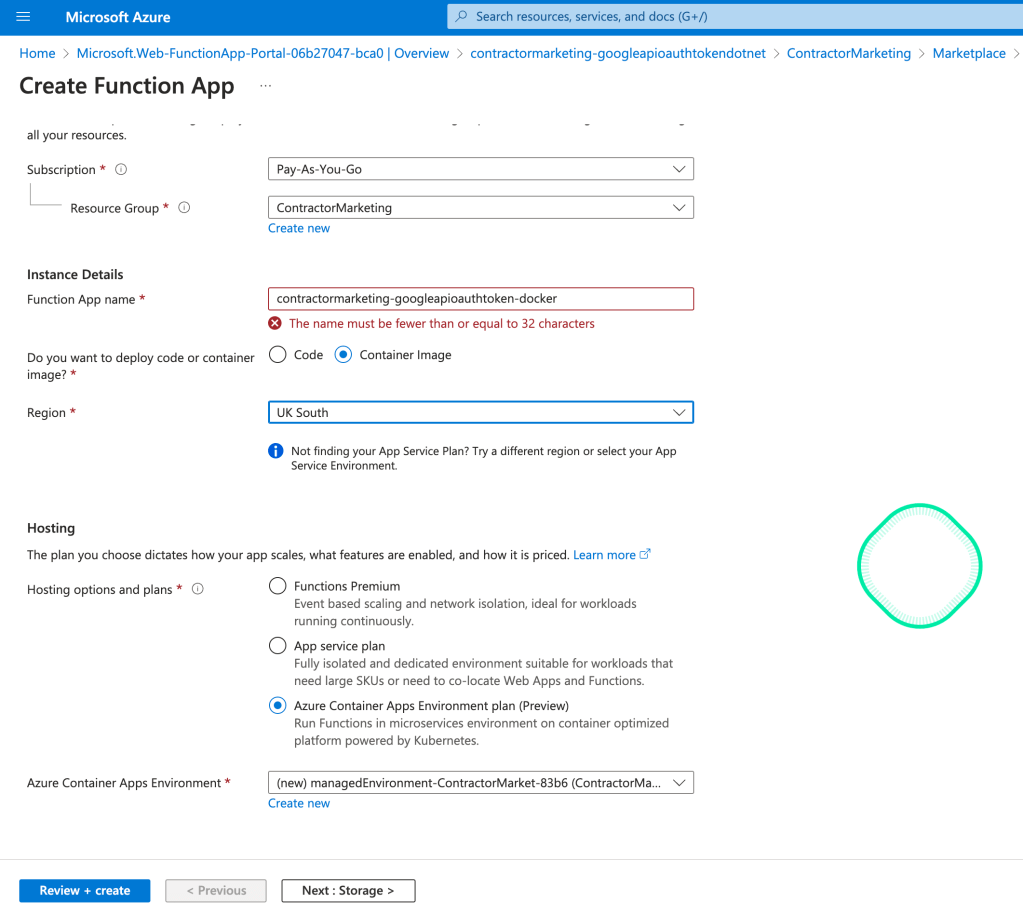
Task: Click the Azure search resources box
Action: coord(735,16)
